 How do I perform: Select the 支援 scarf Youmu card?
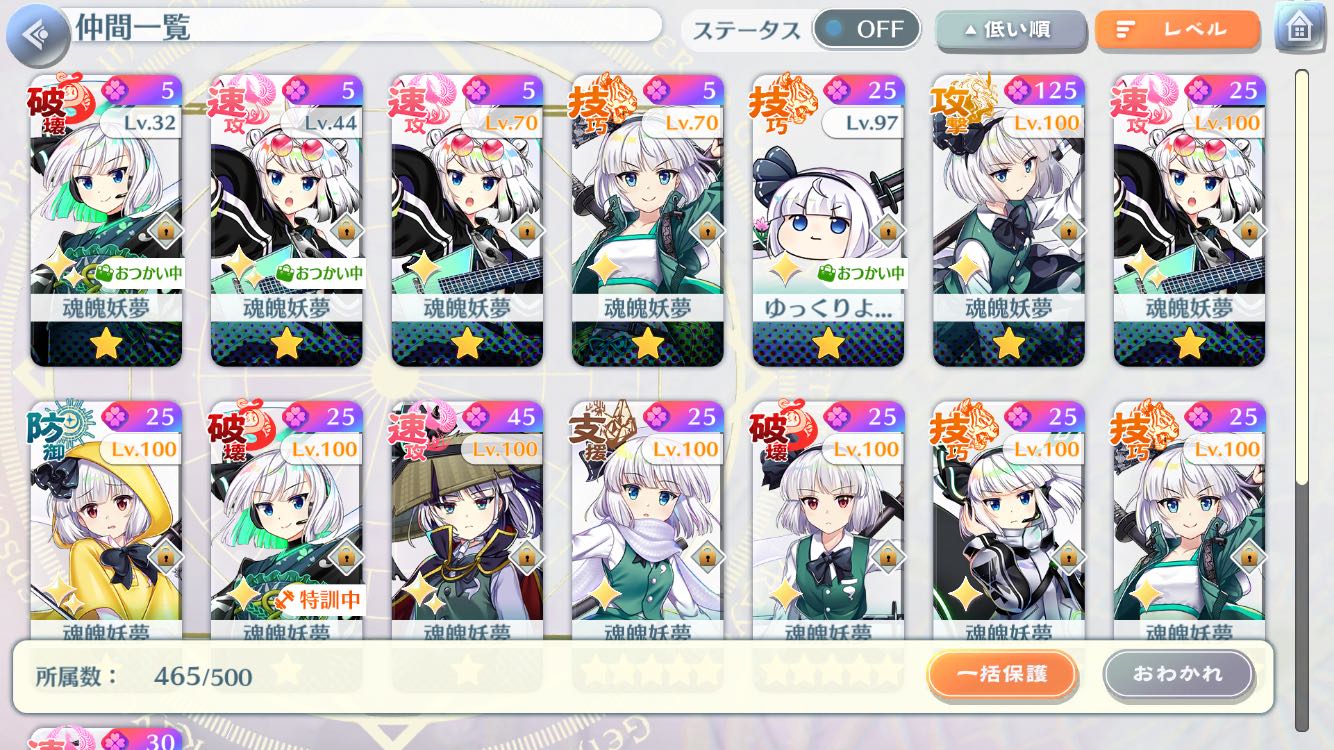pos(648,520)
